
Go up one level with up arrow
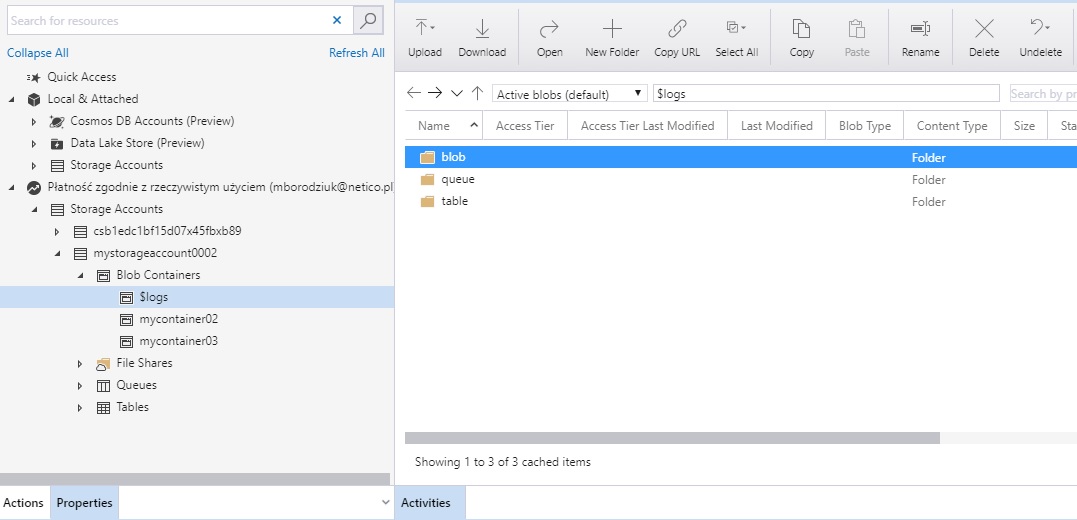477,93
